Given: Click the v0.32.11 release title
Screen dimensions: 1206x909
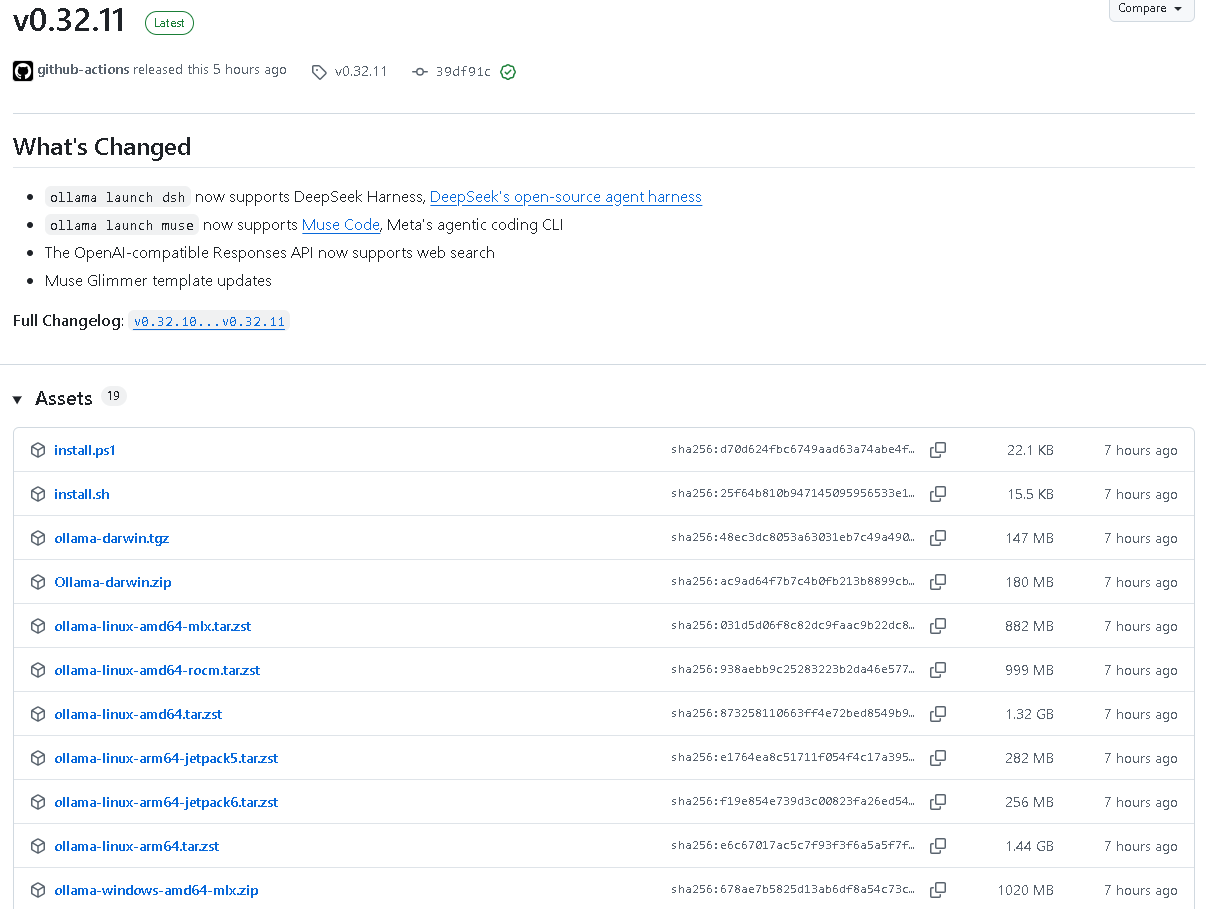Looking at the screenshot, I should pyautogui.click(x=69, y=19).
